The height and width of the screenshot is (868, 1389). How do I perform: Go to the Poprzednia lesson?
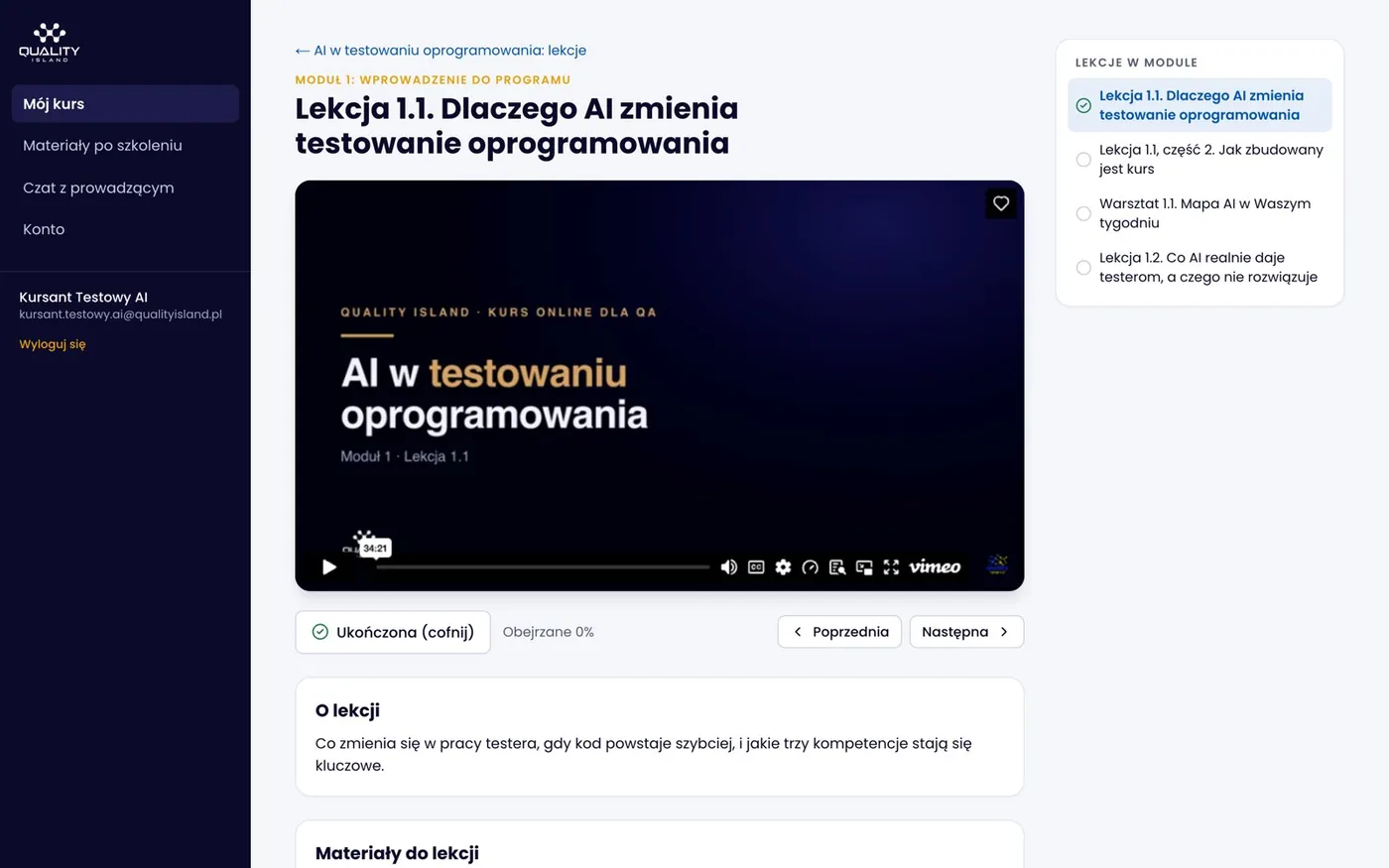(x=839, y=632)
